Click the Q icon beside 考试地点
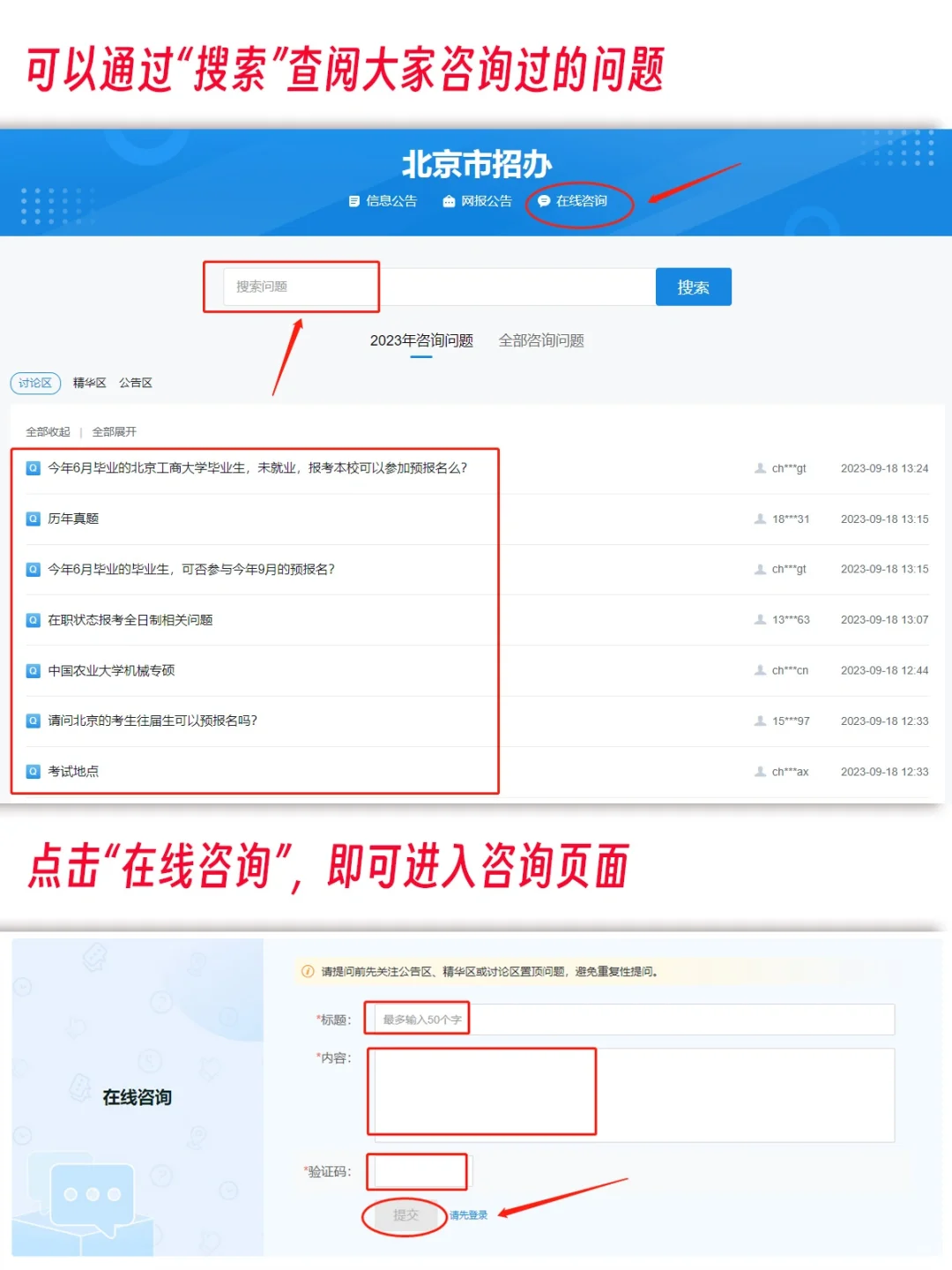This screenshot has height=1270, width=952. coord(32,771)
